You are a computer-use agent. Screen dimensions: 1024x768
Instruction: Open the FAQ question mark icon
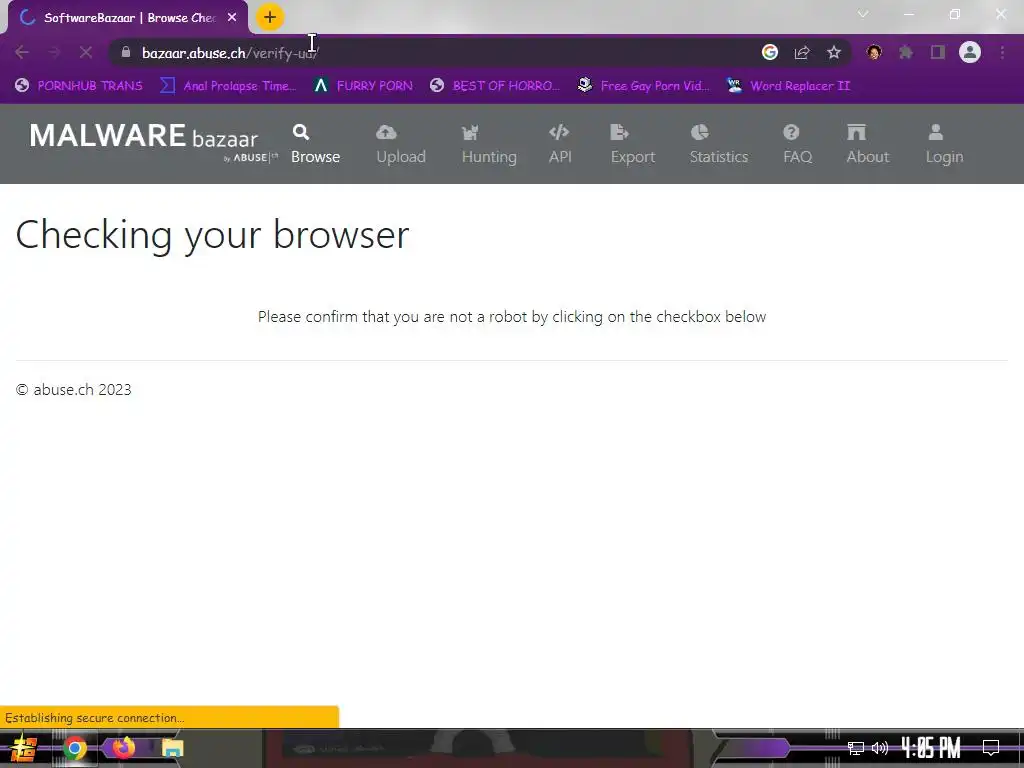(x=791, y=133)
